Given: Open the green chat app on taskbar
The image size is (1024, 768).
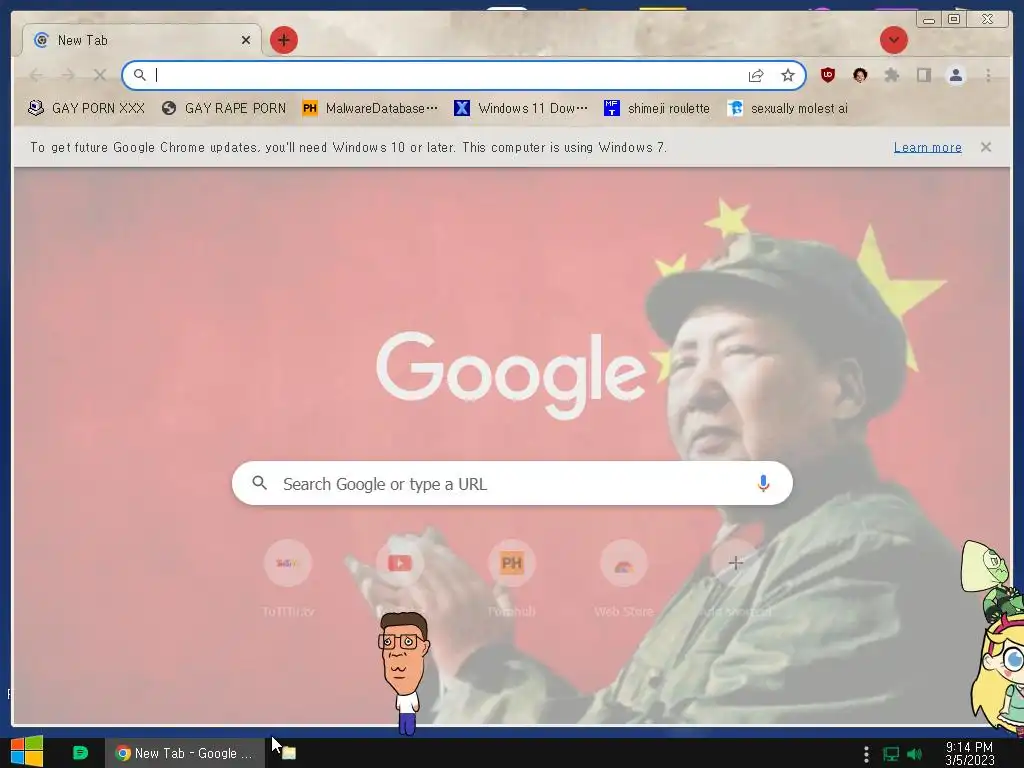Looking at the screenshot, I should pos(80,753).
